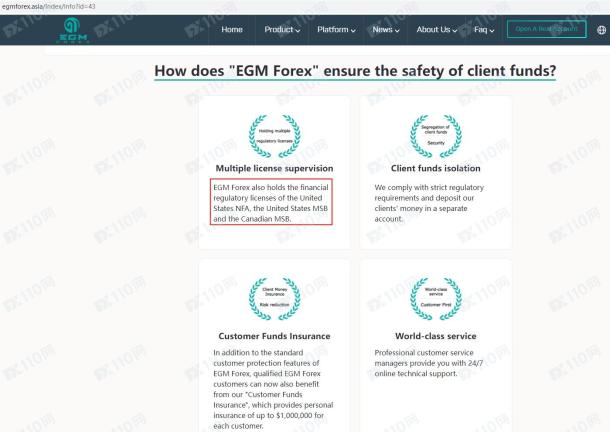Click the Customer Funds Insurance laurel badge
The width and height of the screenshot is (610, 432).
275,299
